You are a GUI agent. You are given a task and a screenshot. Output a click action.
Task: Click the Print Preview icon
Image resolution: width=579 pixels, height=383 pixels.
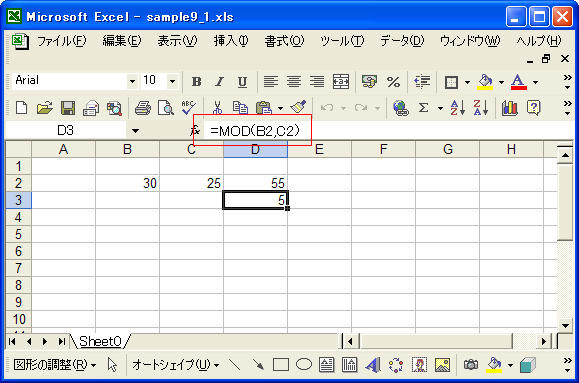pyautogui.click(x=166, y=108)
